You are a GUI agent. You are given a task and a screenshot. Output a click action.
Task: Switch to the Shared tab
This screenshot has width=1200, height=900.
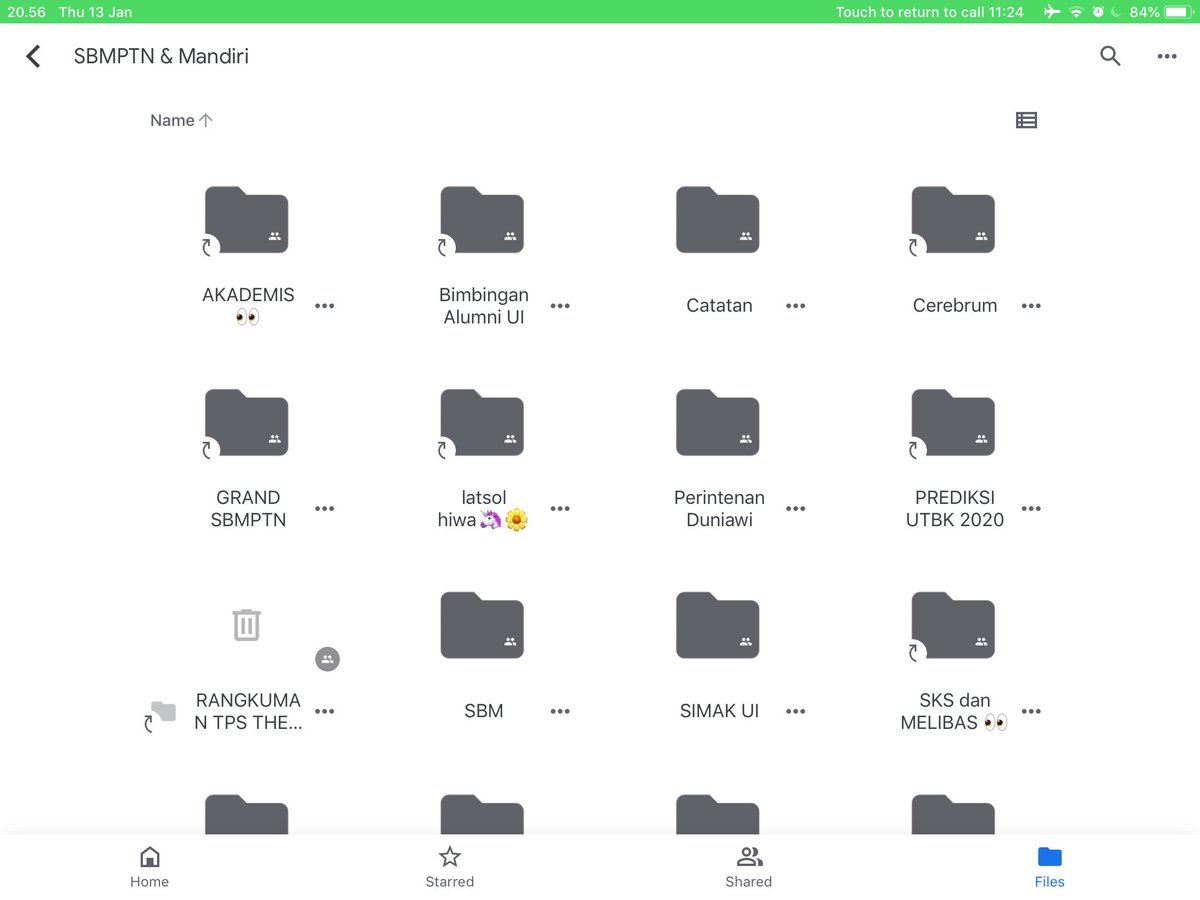(x=749, y=867)
